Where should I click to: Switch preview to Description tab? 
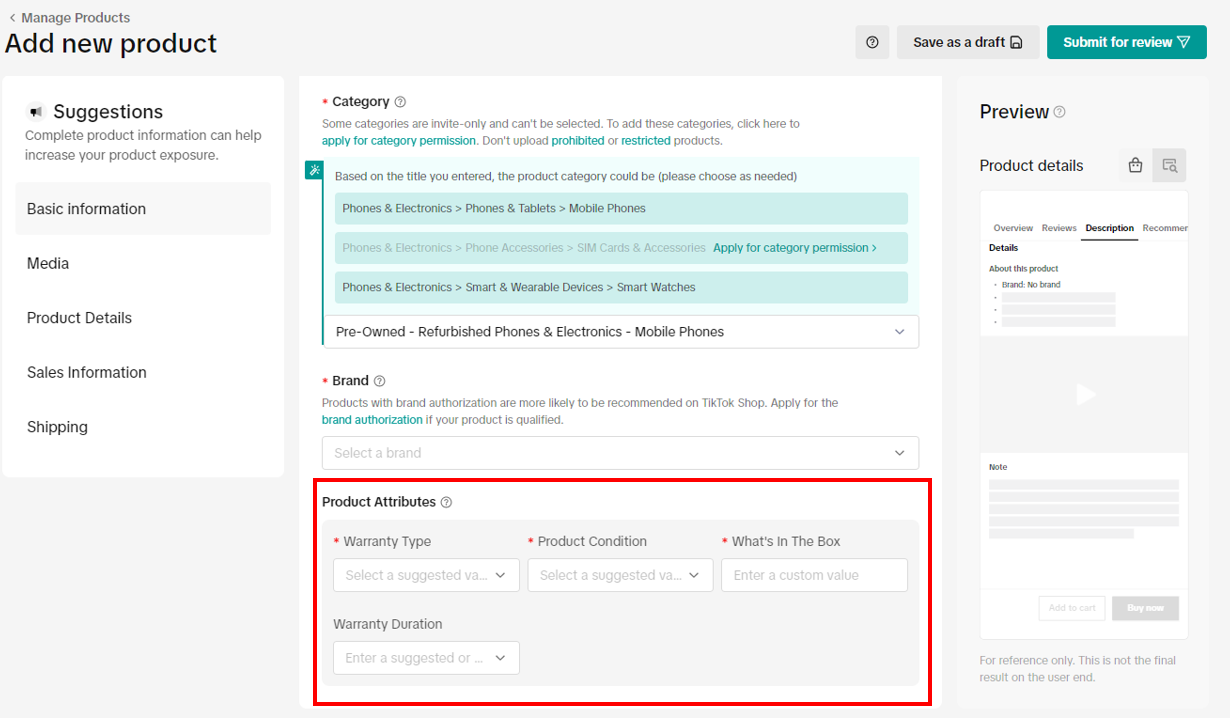(x=1110, y=228)
